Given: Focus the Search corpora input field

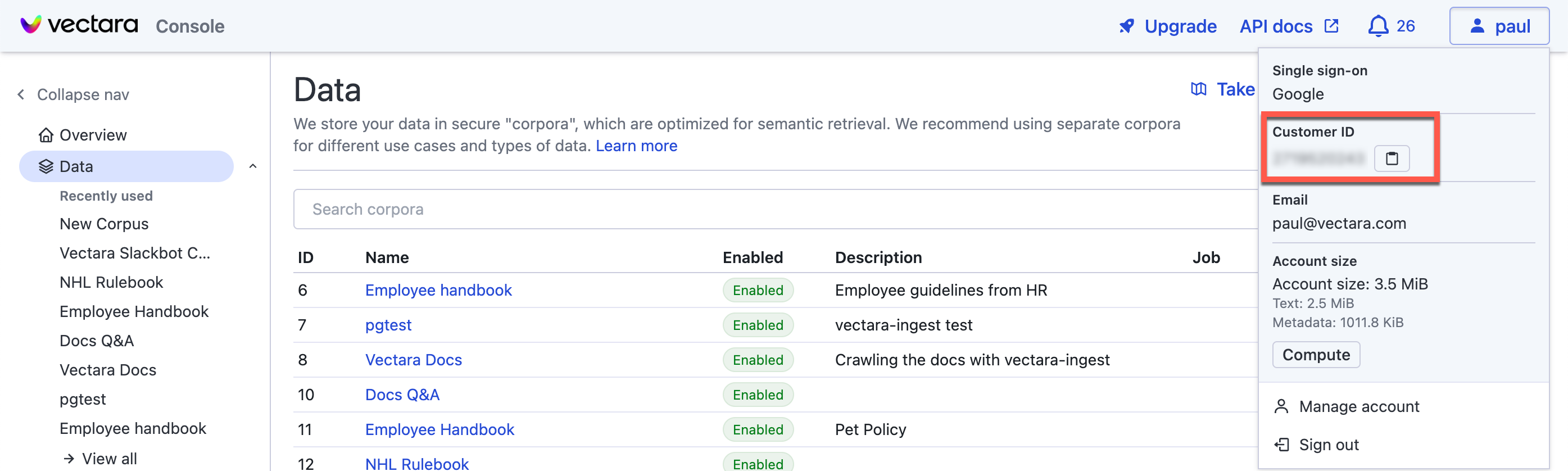Looking at the screenshot, I should point(773,209).
